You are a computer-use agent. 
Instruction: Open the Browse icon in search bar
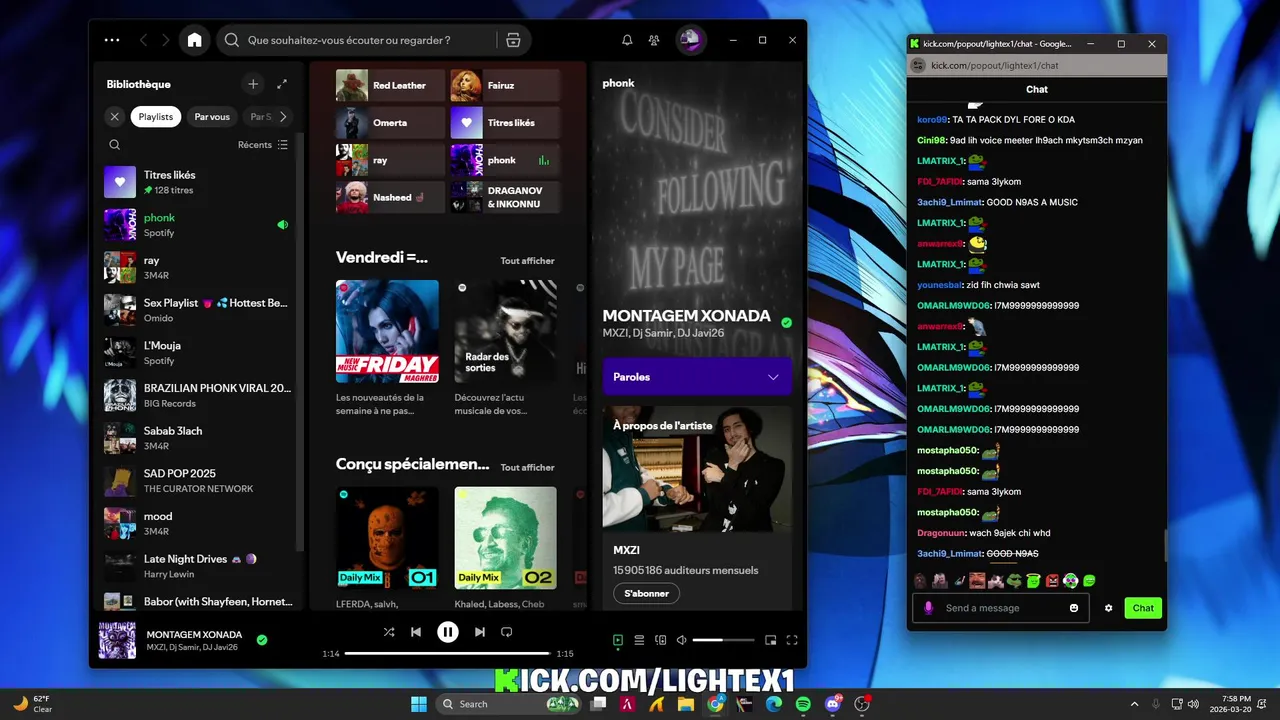point(513,40)
